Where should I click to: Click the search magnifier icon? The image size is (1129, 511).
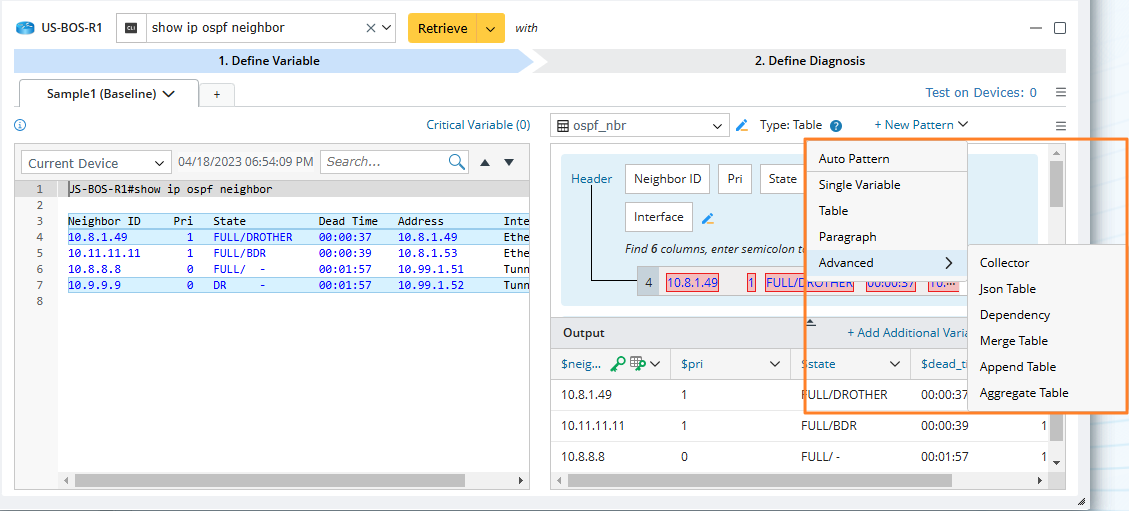[x=457, y=161]
